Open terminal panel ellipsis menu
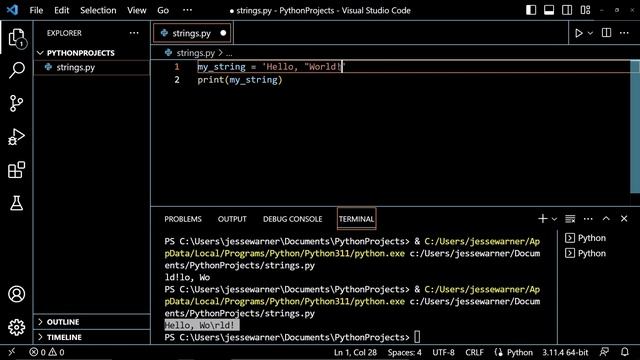Image resolution: width=640 pixels, height=360 pixels. tap(588, 219)
